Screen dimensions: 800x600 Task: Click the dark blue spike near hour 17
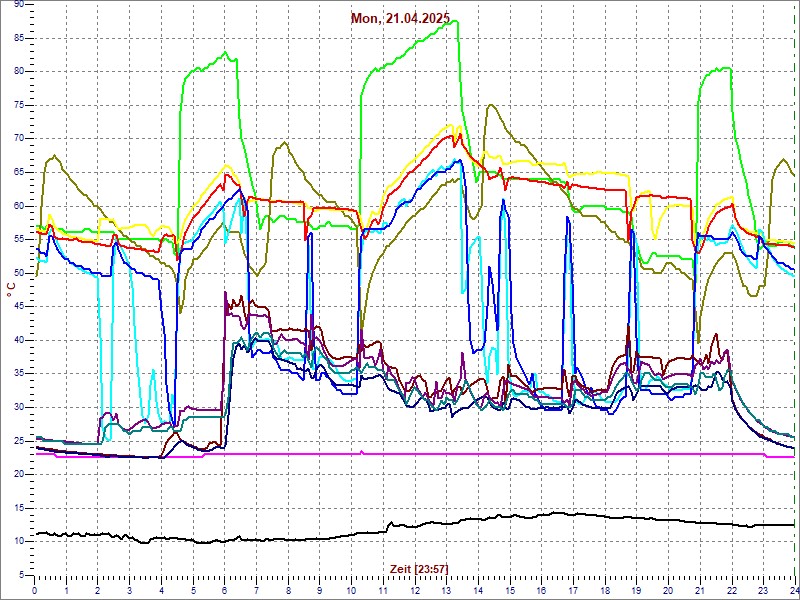(567, 218)
